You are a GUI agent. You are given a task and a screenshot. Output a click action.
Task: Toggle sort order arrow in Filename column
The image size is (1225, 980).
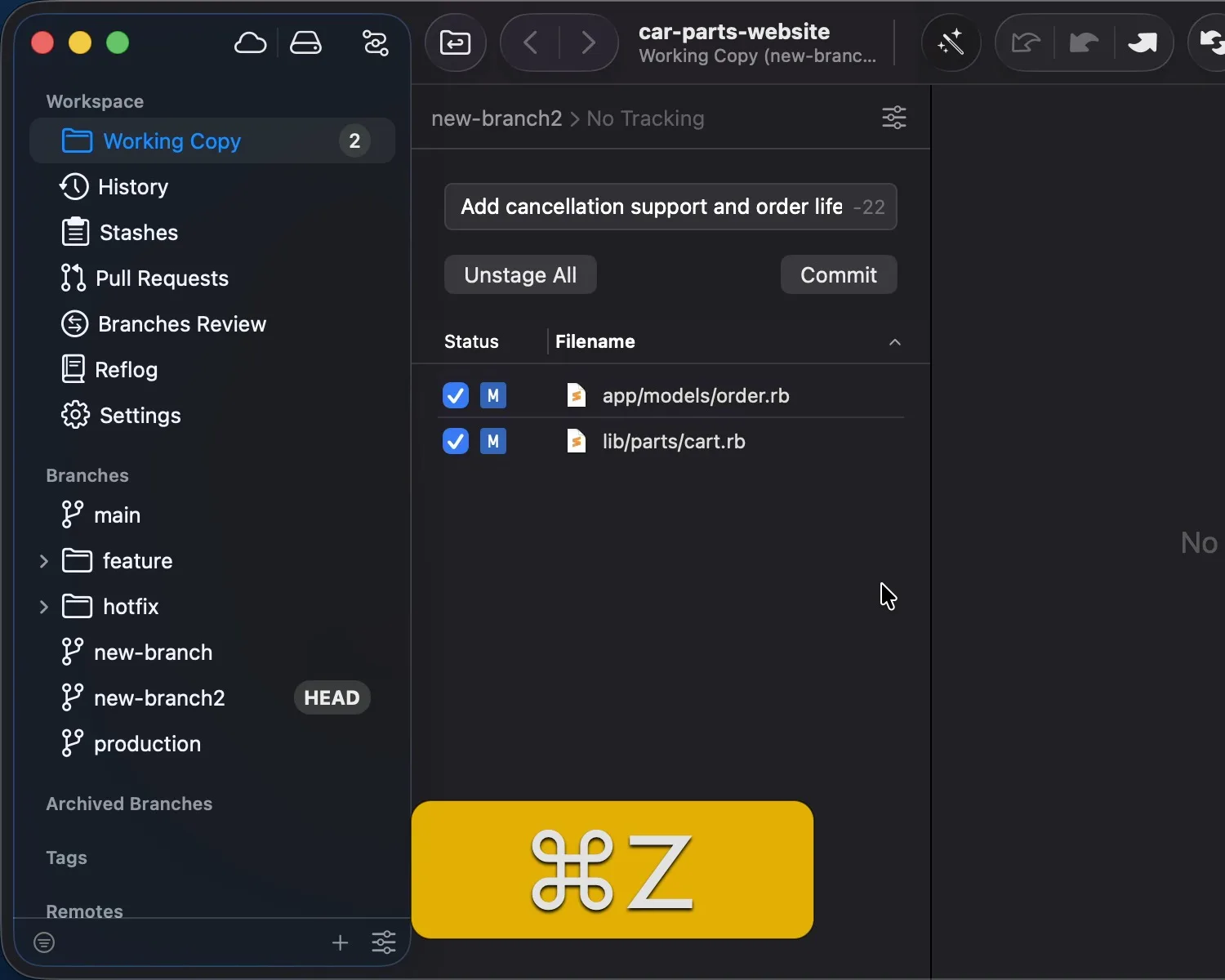tap(895, 342)
